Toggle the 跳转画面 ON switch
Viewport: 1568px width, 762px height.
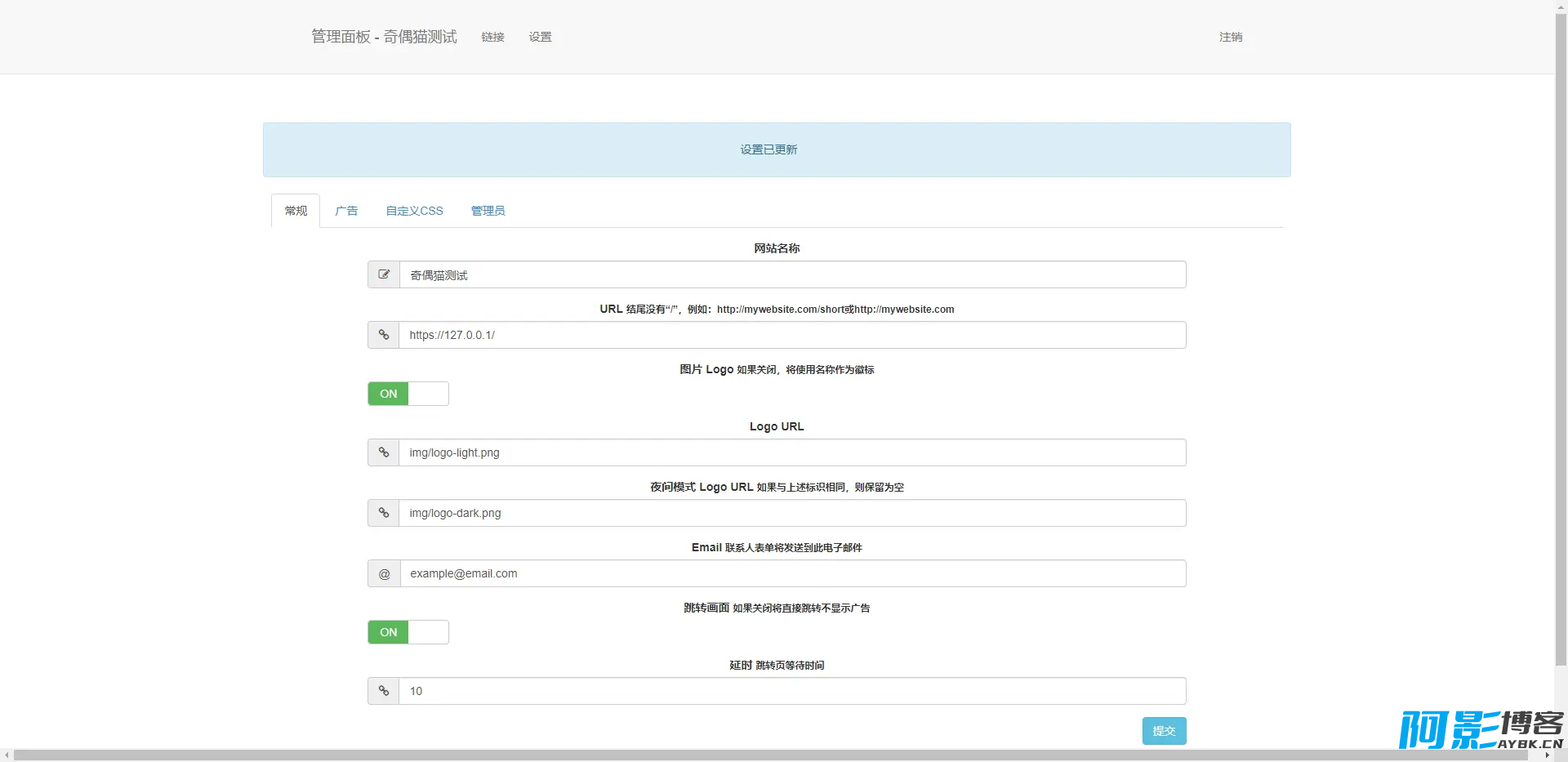click(408, 632)
